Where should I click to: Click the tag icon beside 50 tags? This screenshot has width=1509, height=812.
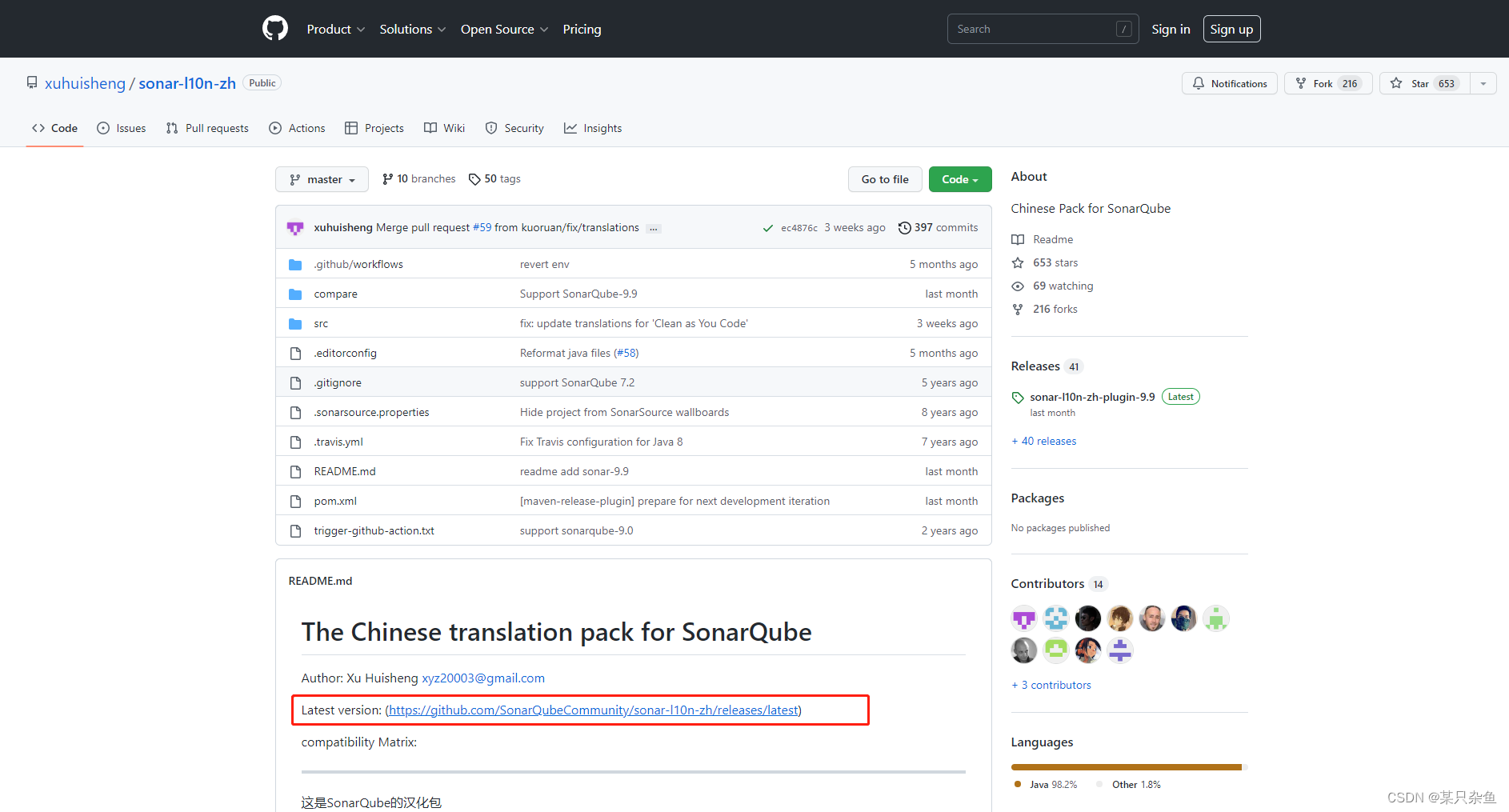coord(474,179)
